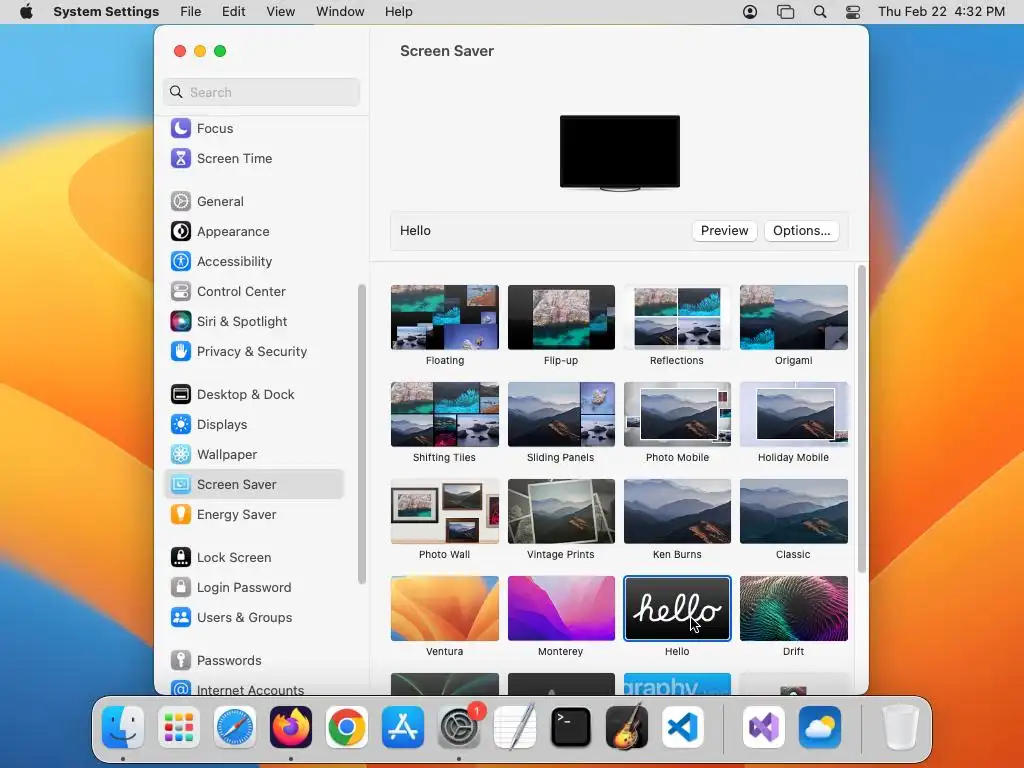Open Spotlight search in menu bar

pos(820,12)
